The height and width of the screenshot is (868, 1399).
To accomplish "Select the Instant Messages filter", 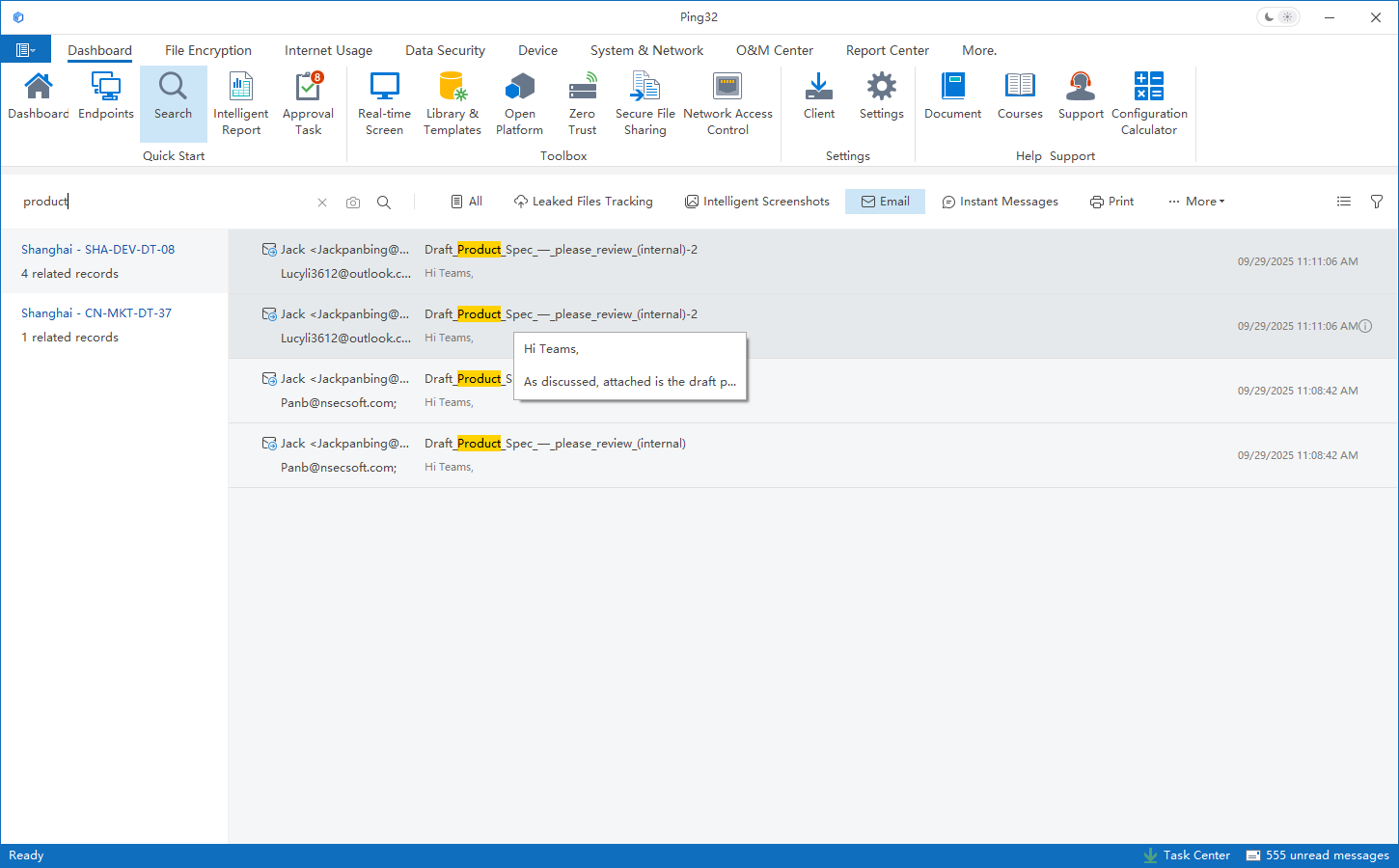I will 1000,202.
